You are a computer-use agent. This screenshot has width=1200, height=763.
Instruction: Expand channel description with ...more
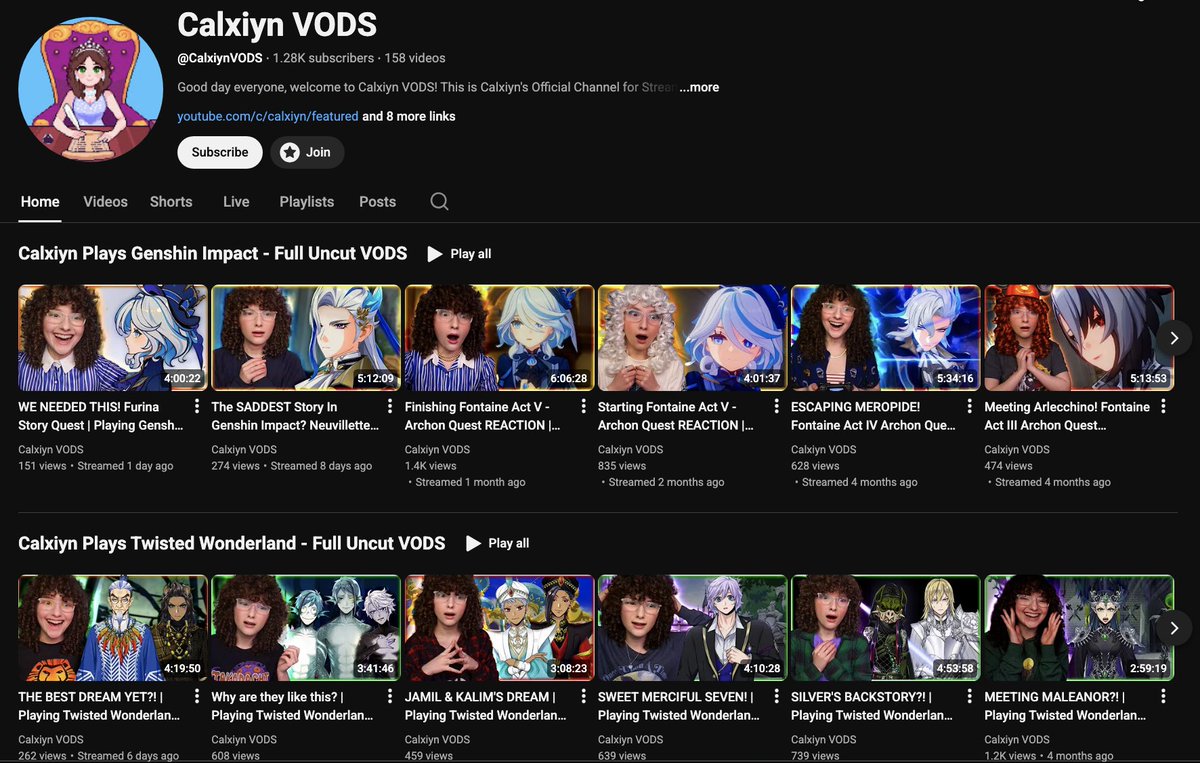(x=699, y=87)
